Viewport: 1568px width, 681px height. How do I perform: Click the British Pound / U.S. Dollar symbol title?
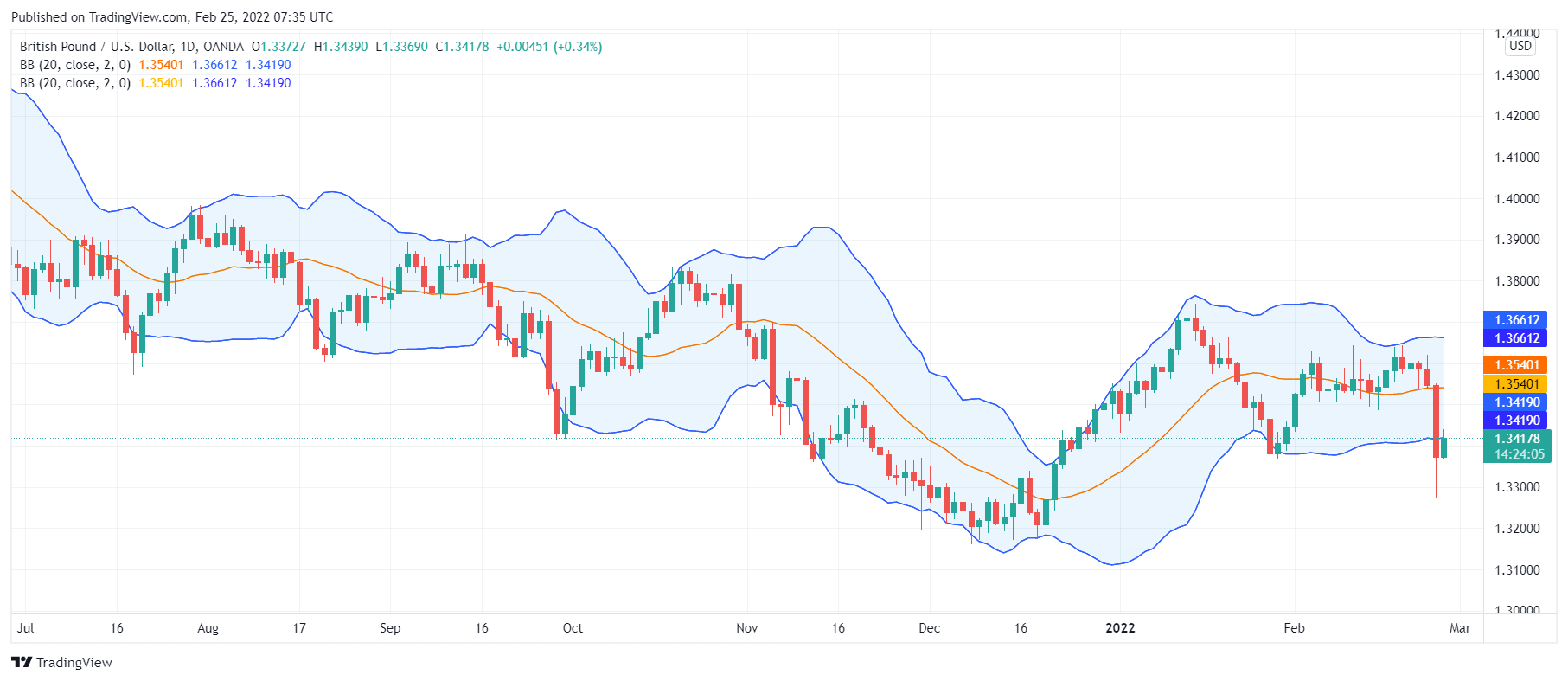pyautogui.click(x=131, y=47)
